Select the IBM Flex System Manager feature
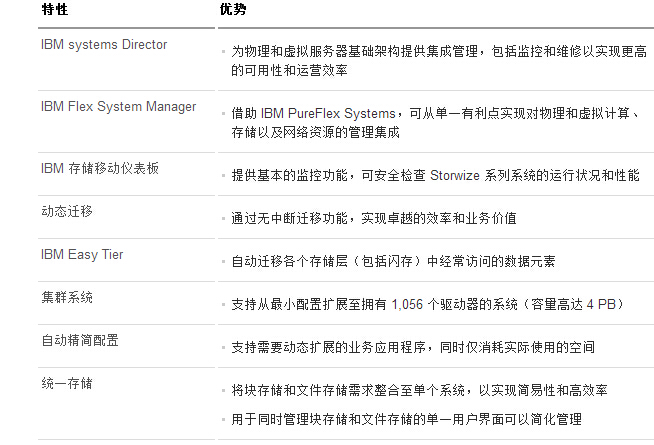This screenshot has width=654, height=445. [x=118, y=107]
